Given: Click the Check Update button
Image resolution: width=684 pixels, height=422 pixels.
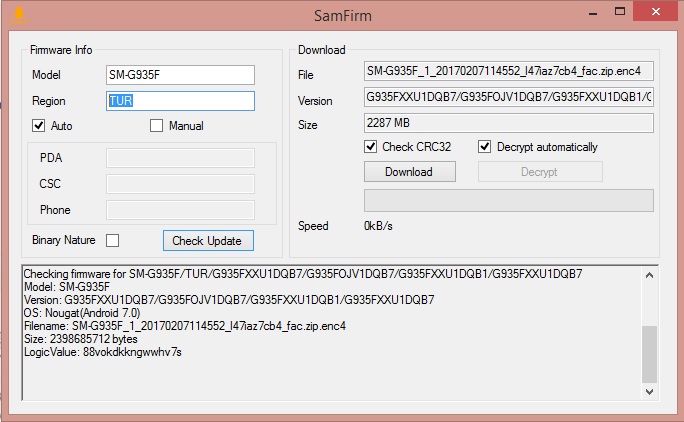Looking at the screenshot, I should 208,240.
